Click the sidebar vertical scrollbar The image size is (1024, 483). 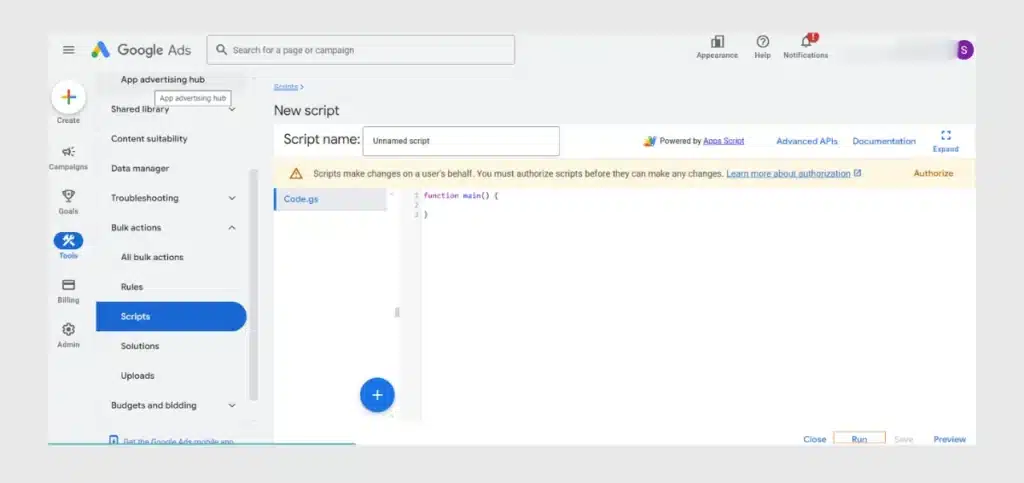pyautogui.click(x=254, y=285)
